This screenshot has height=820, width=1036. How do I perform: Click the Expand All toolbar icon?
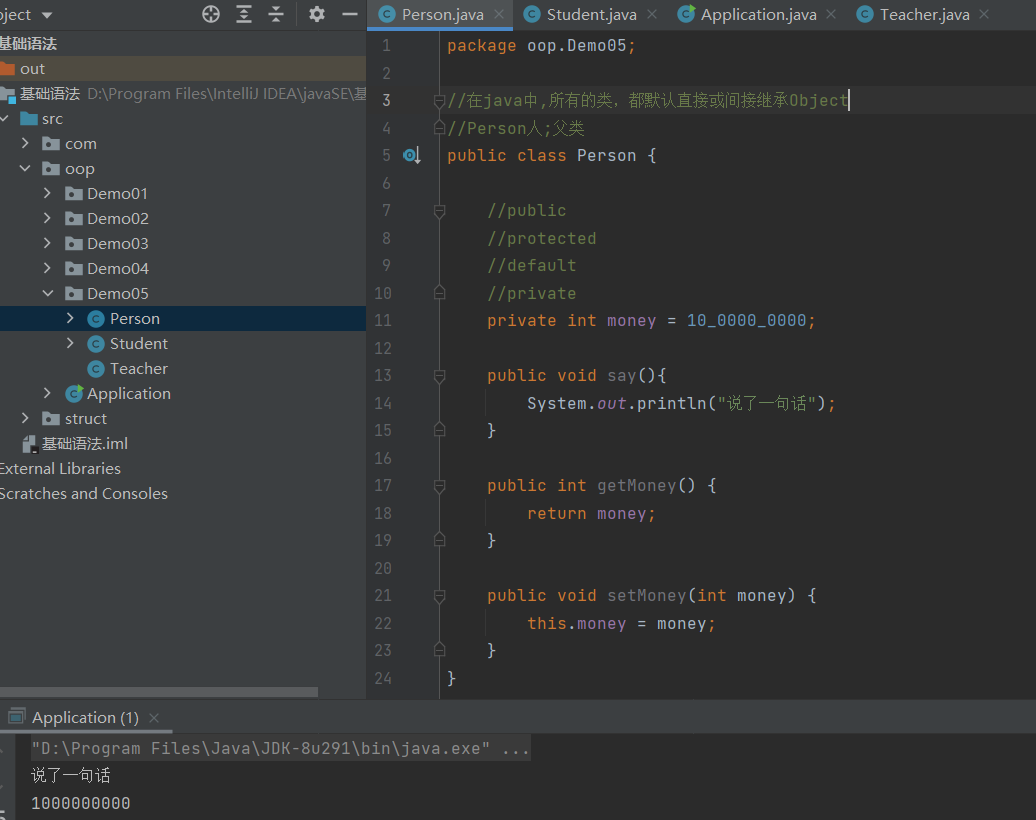[x=244, y=14]
